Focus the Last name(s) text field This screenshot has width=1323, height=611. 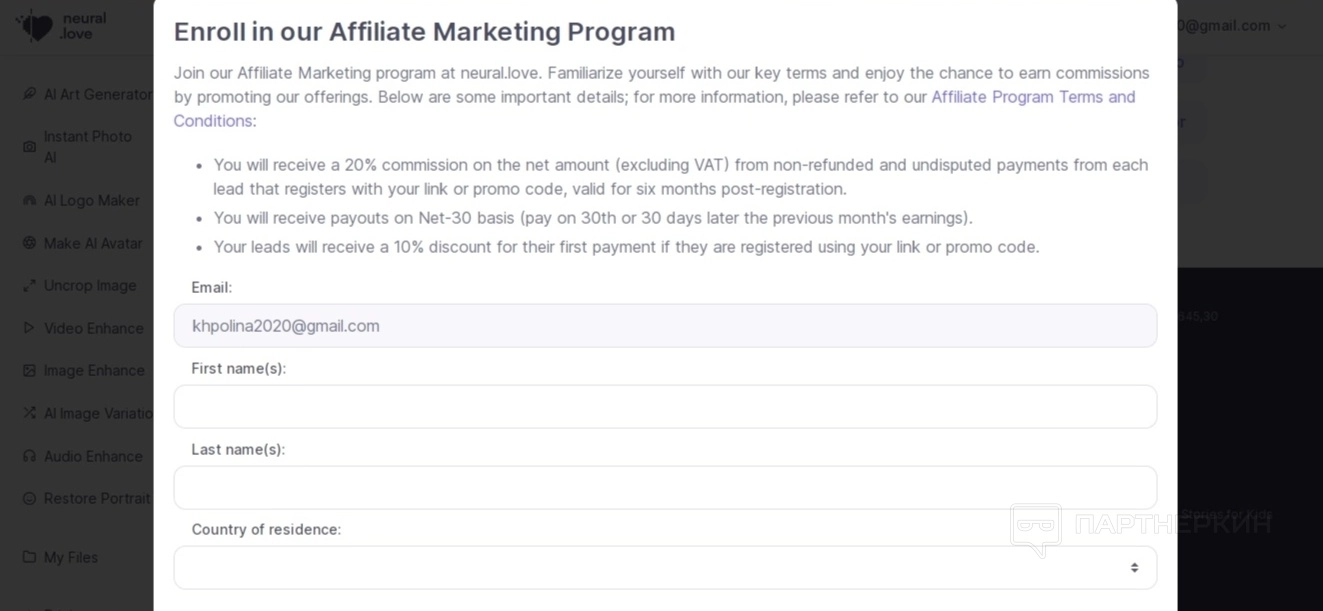pyautogui.click(x=664, y=488)
